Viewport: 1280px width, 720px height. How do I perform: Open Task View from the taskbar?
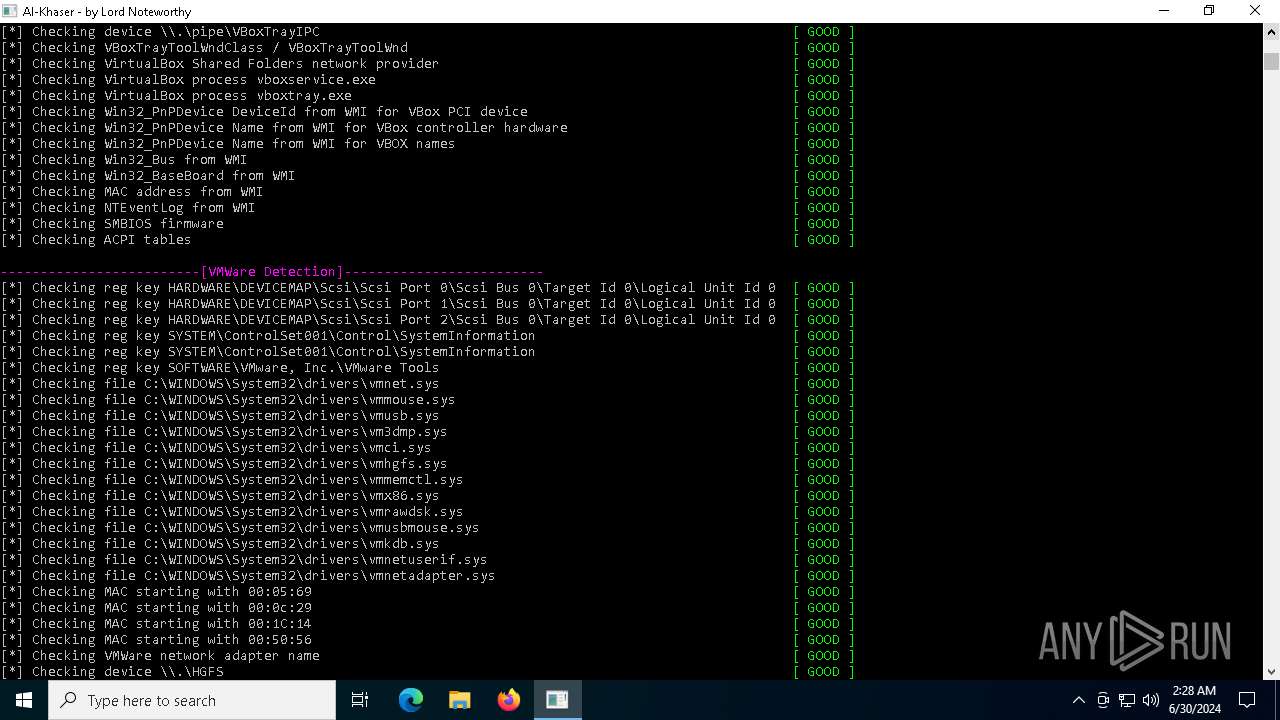pyautogui.click(x=360, y=700)
